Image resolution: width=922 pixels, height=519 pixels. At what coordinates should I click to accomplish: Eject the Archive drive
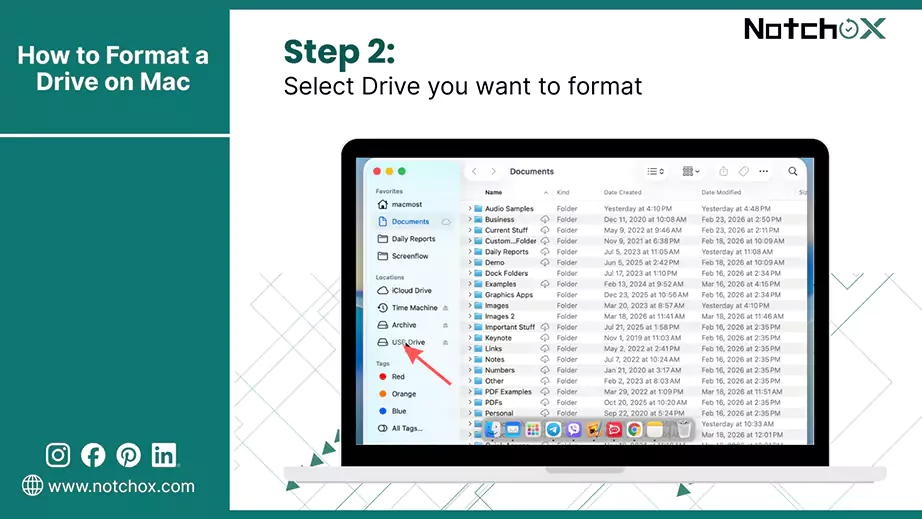point(445,325)
